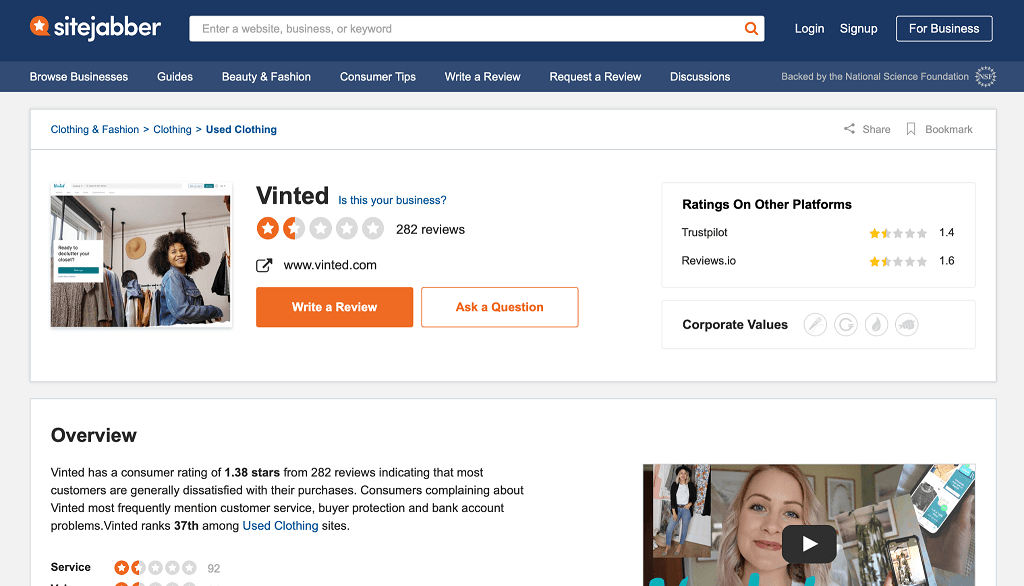Click the Ask a Question button
This screenshot has width=1024, height=586.
(500, 307)
